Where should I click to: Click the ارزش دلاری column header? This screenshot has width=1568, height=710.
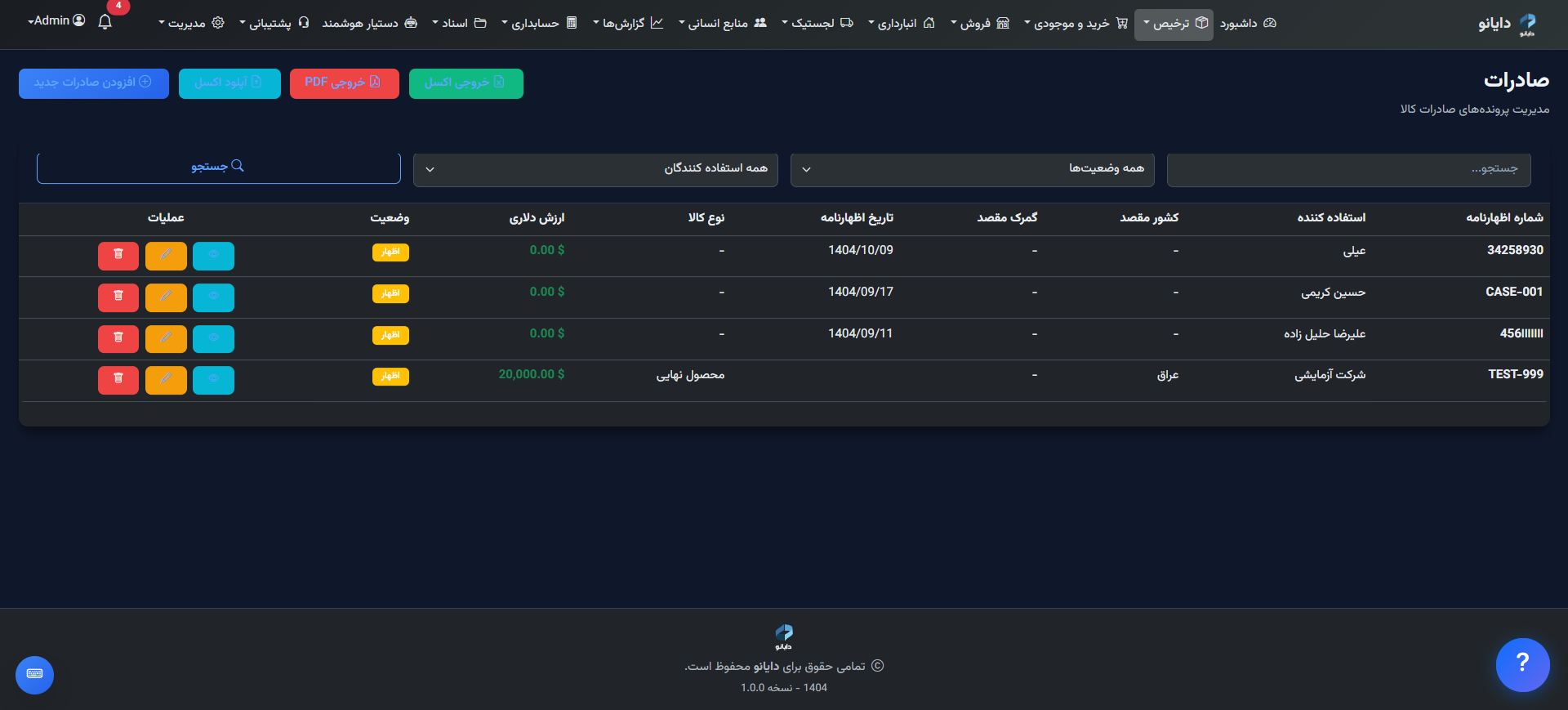[x=537, y=218]
